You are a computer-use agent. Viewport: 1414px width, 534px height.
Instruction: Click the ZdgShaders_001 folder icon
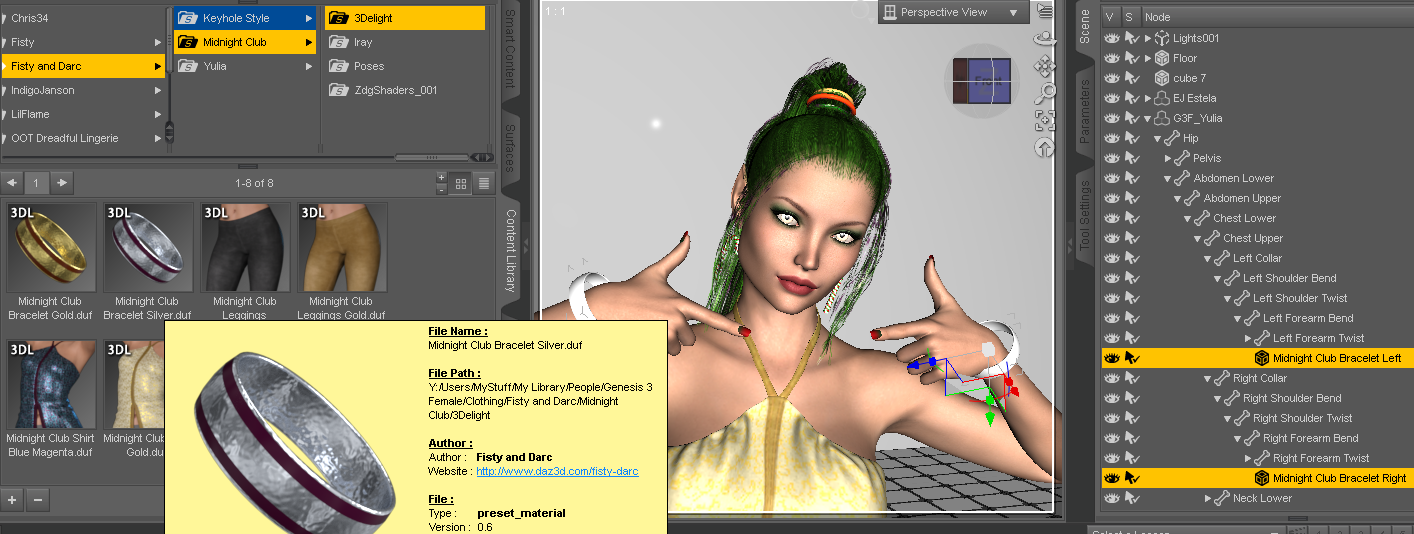pos(340,90)
